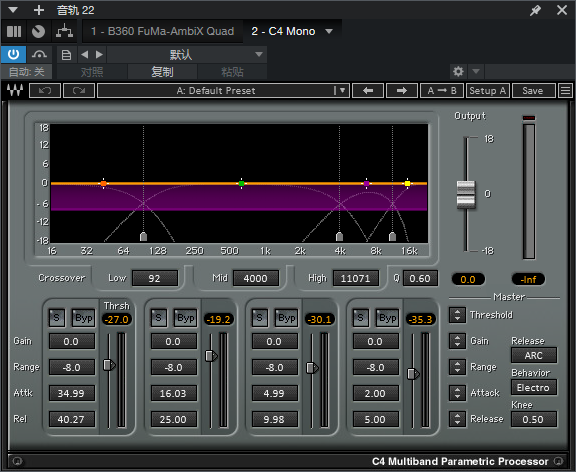The width and height of the screenshot is (576, 472).
Task: Edit the Q value field 0.60
Action: click(420, 278)
